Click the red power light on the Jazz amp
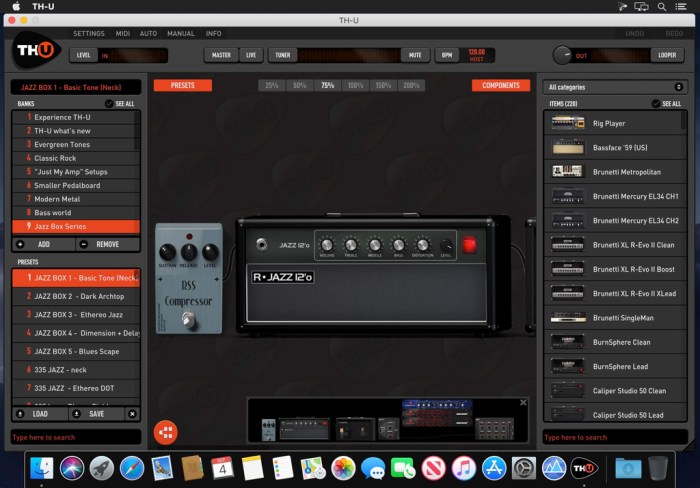Viewport: 700px width, 488px height. [469, 245]
